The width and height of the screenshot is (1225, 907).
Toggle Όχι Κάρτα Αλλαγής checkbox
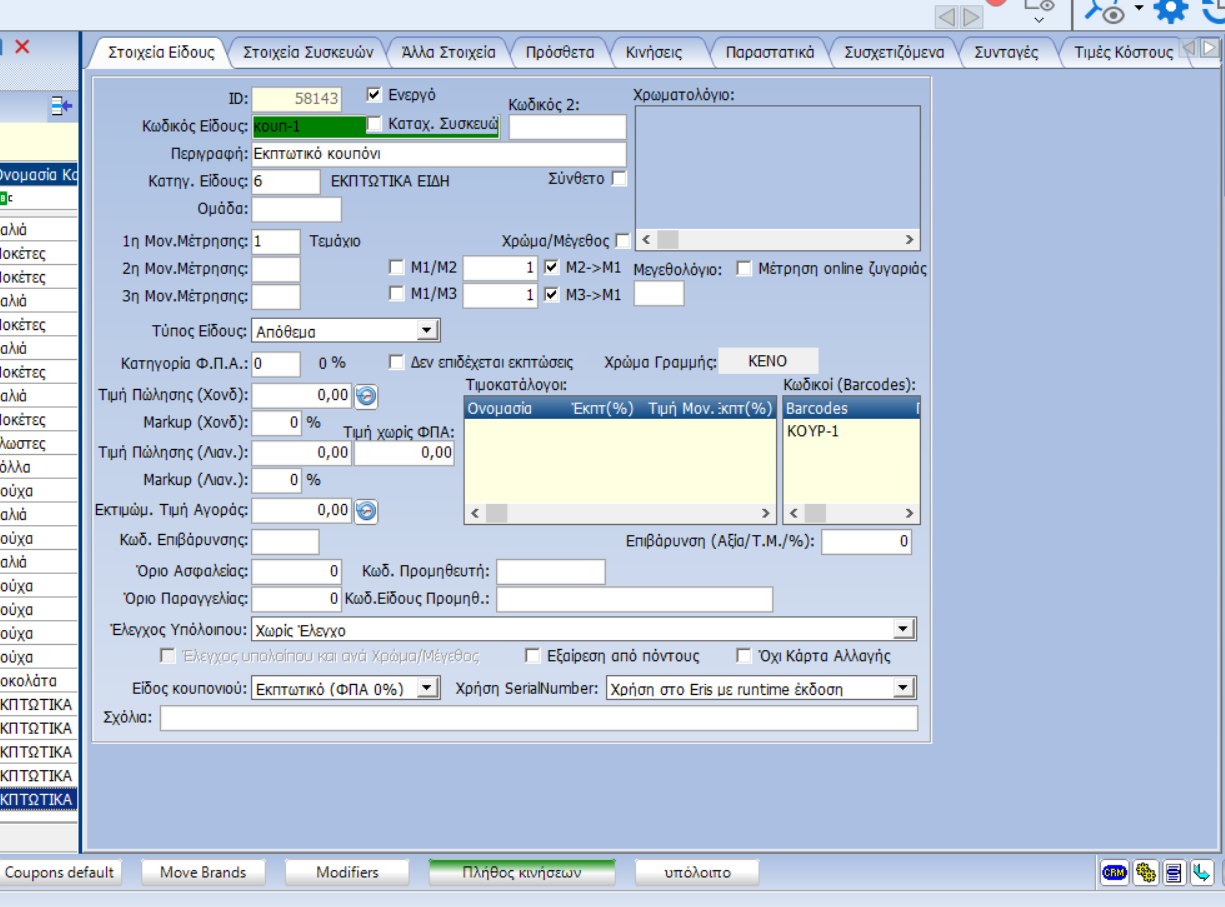[743, 656]
